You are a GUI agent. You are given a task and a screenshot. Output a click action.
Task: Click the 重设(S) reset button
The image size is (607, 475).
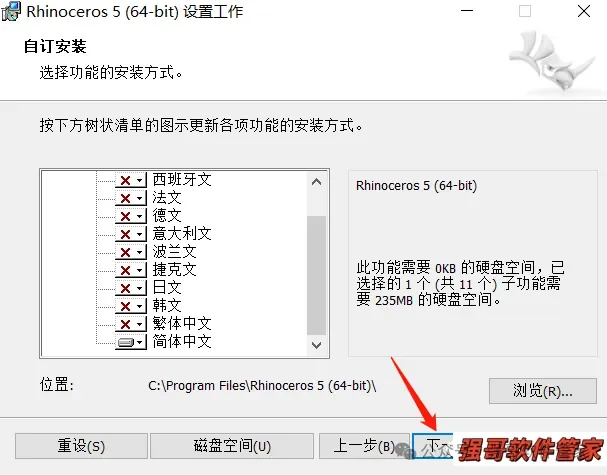(81, 446)
